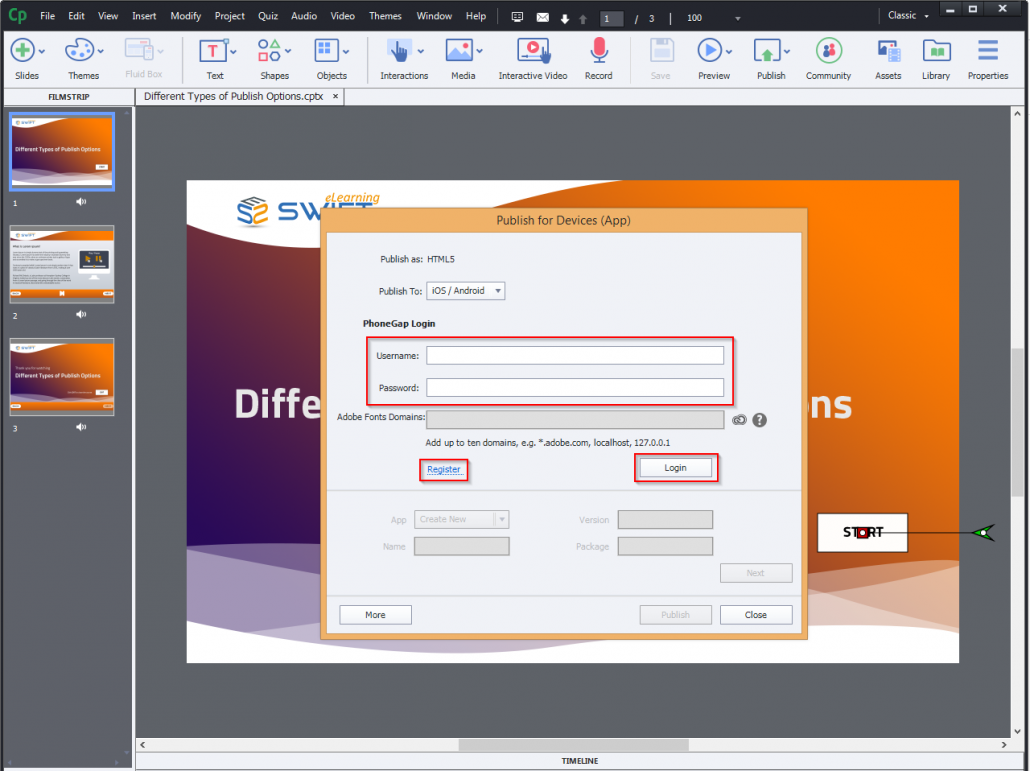Click the Interactive Video icon
Viewport: 1030px width, 771px height.
pos(533,50)
